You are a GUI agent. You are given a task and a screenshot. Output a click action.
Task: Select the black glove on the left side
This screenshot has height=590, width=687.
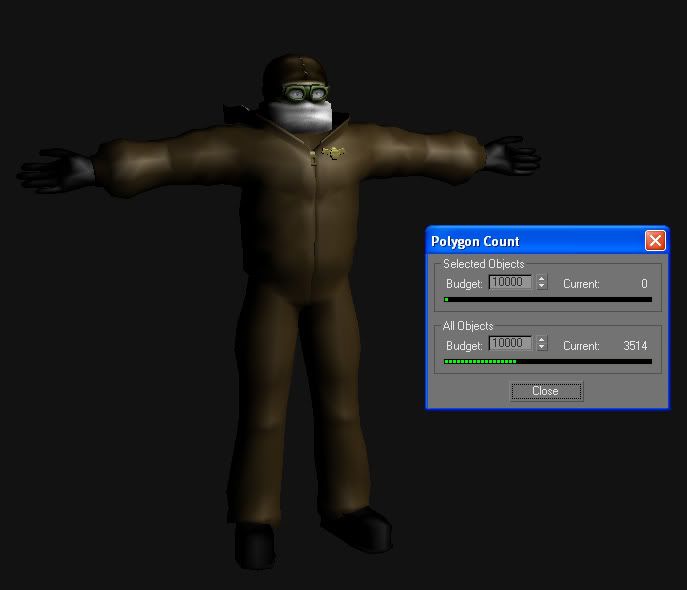click(x=60, y=172)
